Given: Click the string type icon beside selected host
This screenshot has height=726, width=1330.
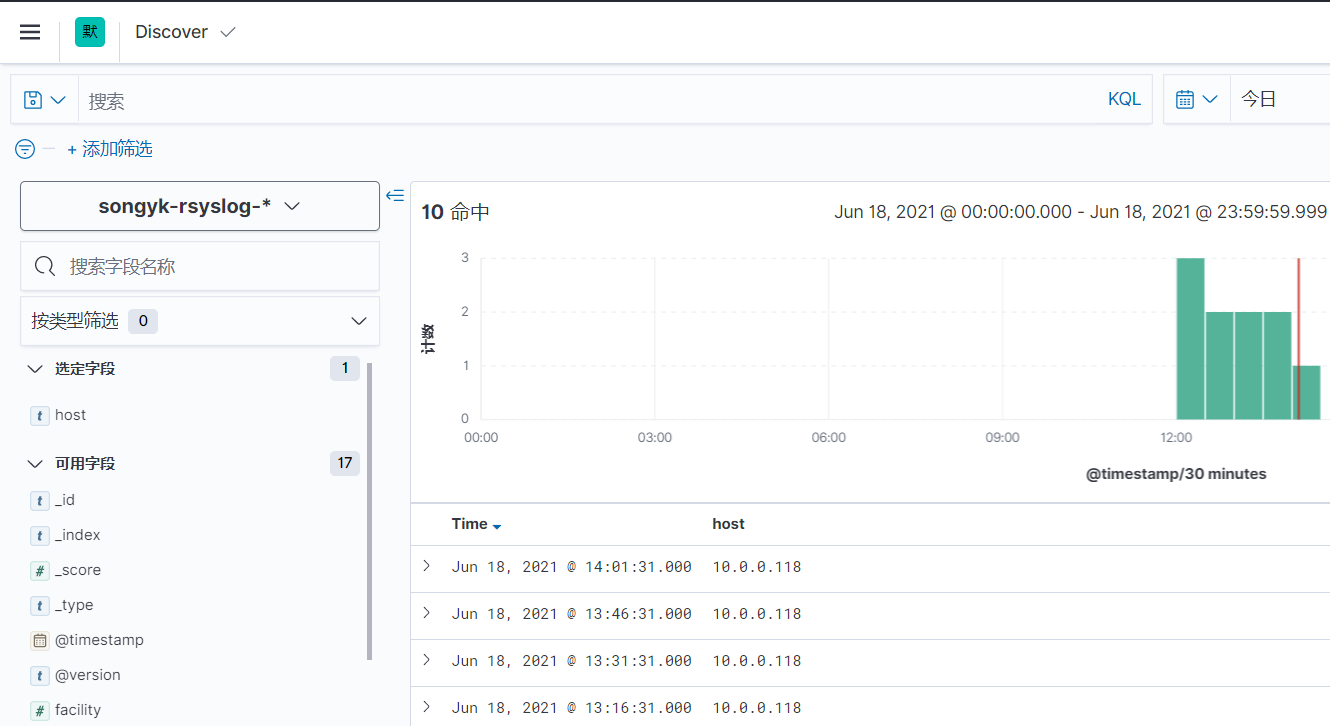Looking at the screenshot, I should click(x=40, y=416).
